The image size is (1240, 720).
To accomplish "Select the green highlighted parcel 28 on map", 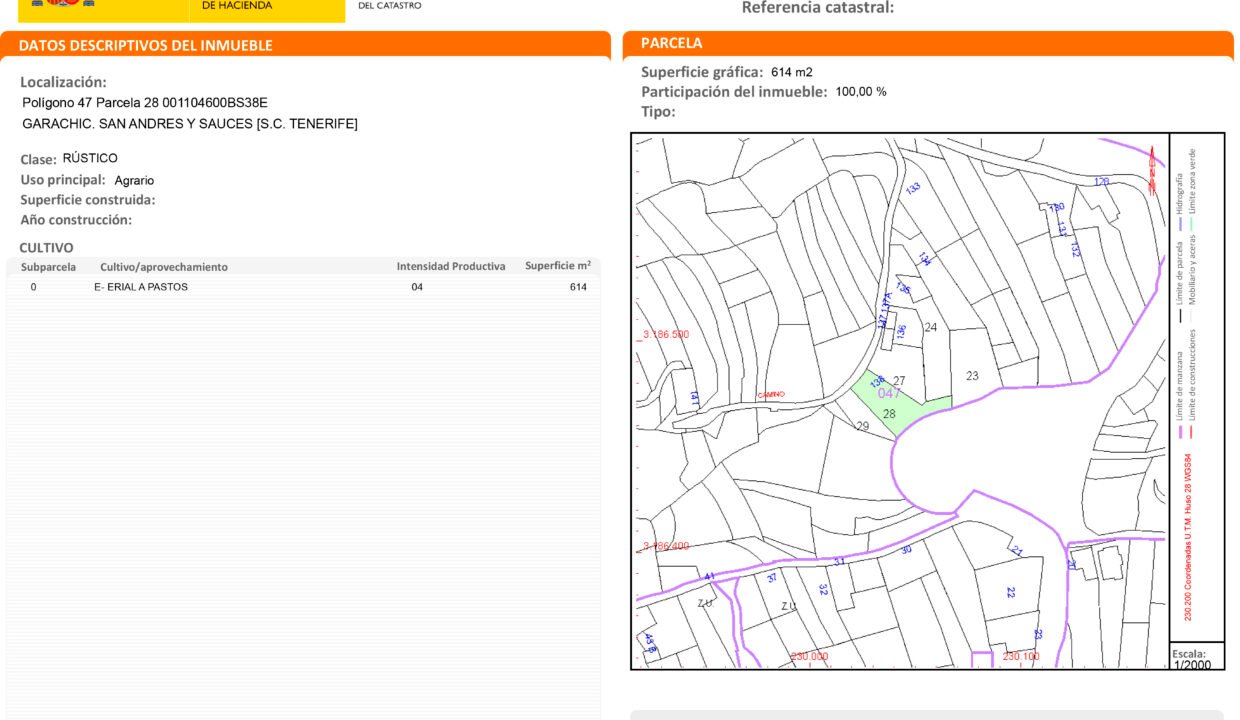I will pos(899,404).
